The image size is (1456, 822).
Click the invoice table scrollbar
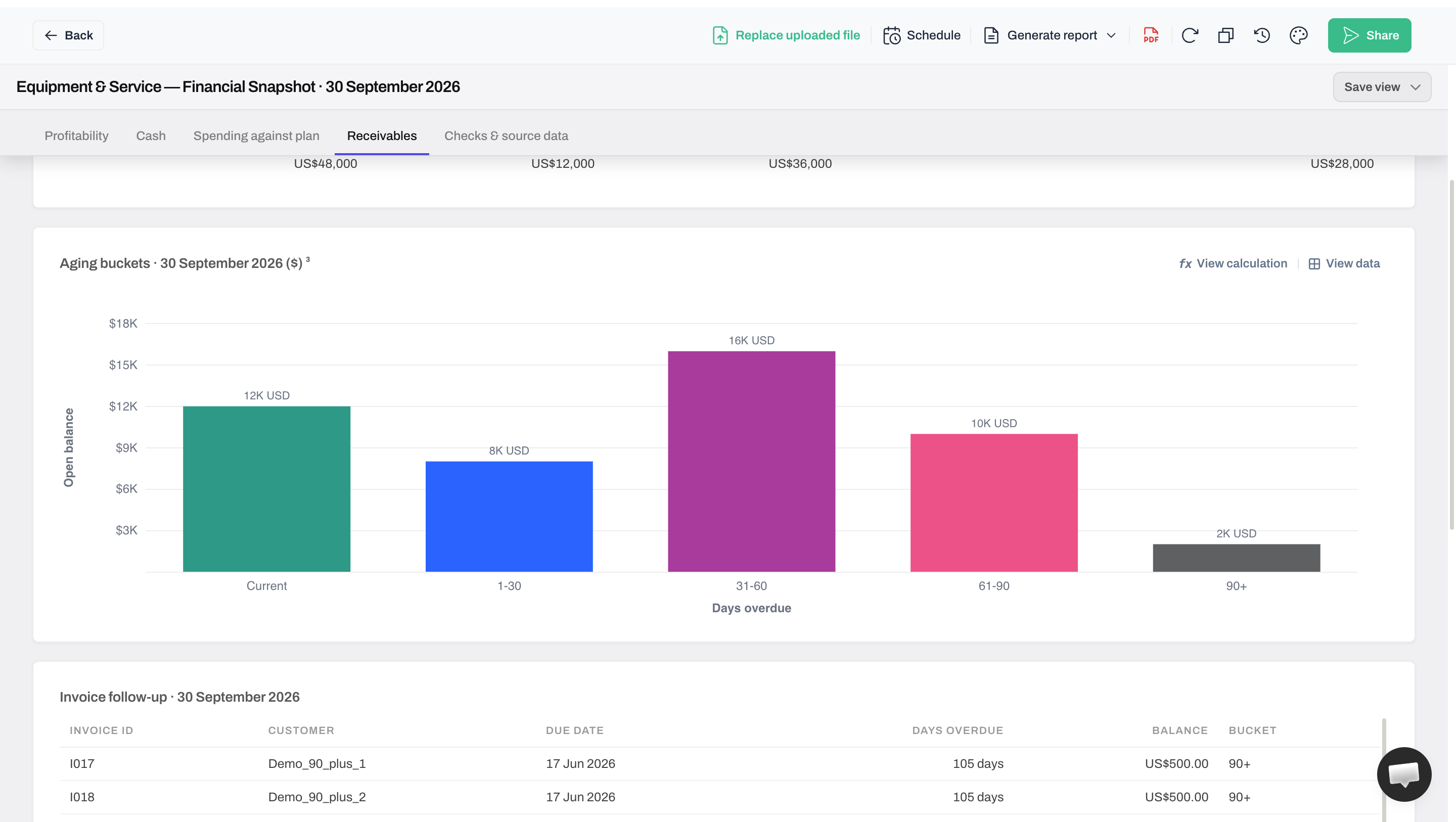pos(1383,769)
